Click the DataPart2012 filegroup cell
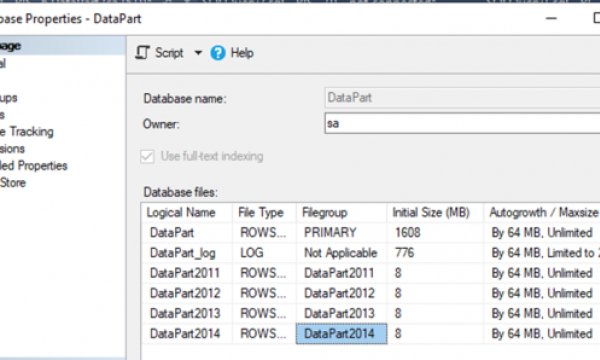600x360 pixels. click(x=341, y=293)
